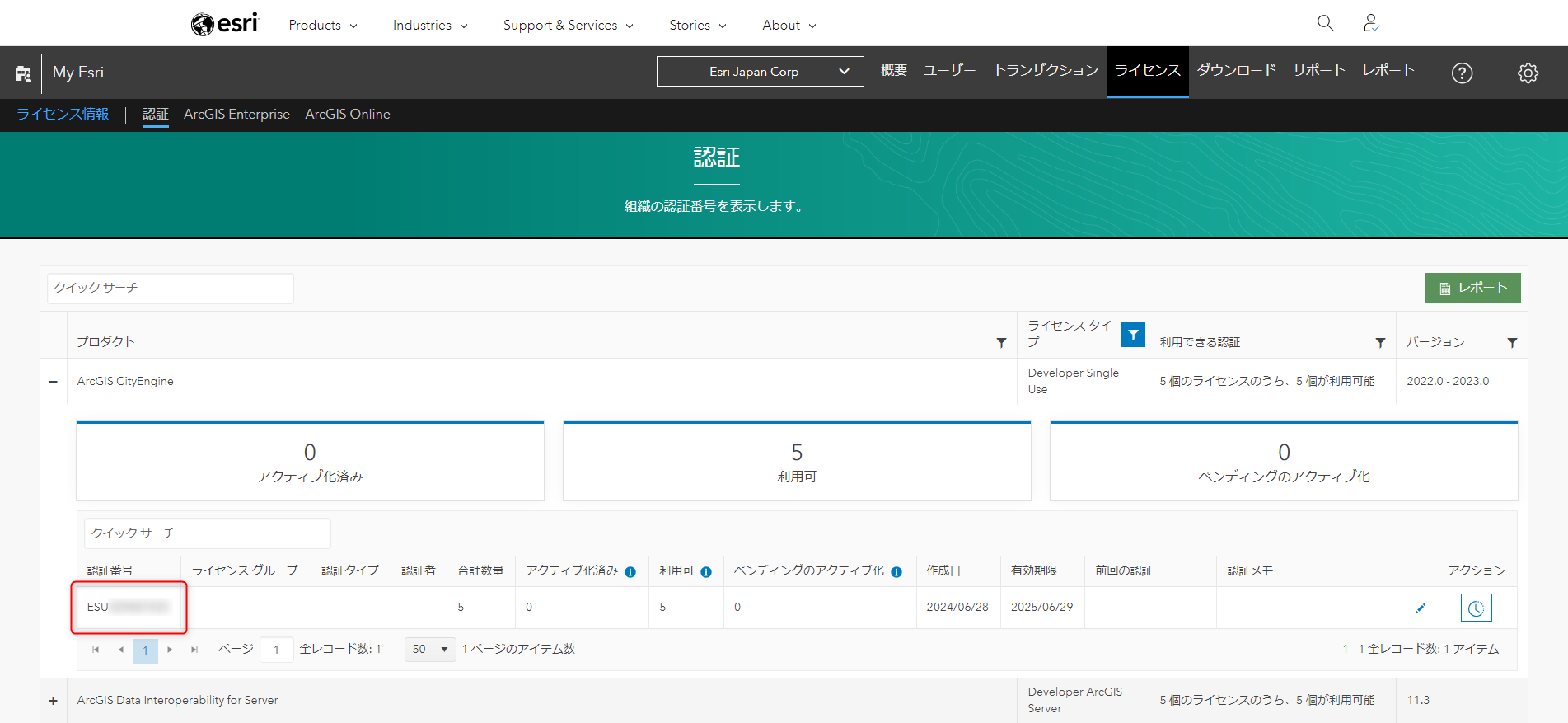The width and height of the screenshot is (1568, 723).
Task: Select the ライセンス tab
Action: tap(1148, 71)
